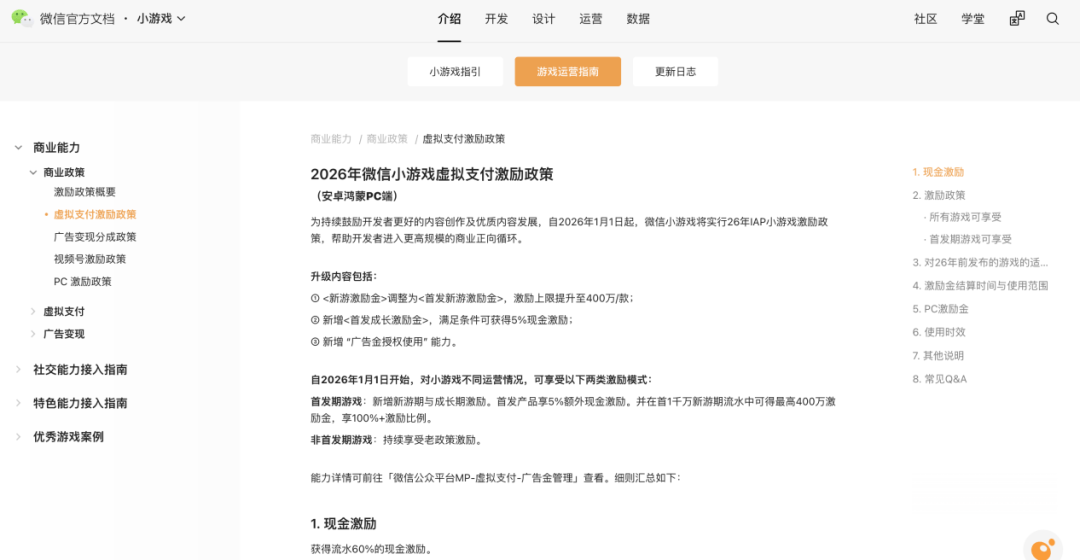Open 广告变现分成政策 in sidebar
Image resolution: width=1080 pixels, height=560 pixels.
[95, 237]
